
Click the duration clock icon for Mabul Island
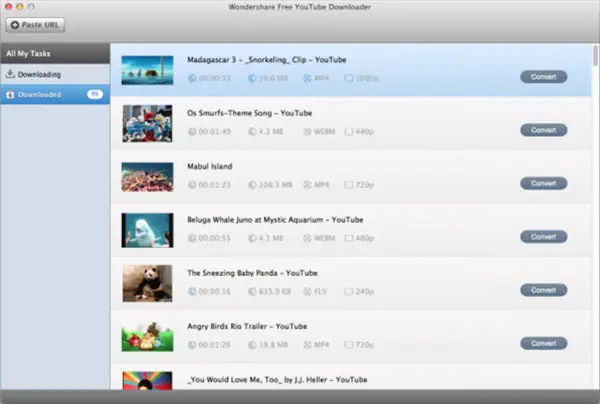coord(192,185)
